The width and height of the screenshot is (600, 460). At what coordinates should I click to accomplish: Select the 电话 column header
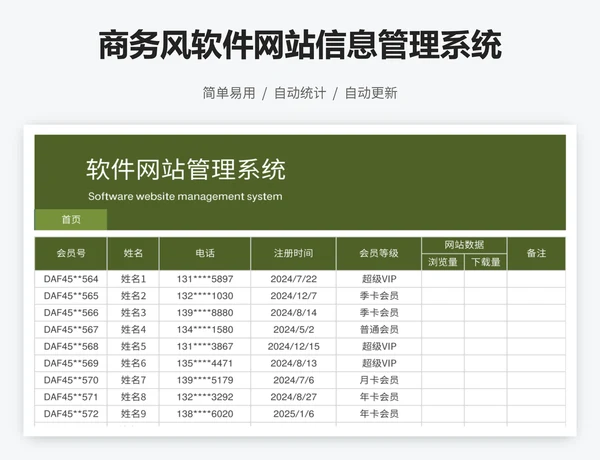205,253
